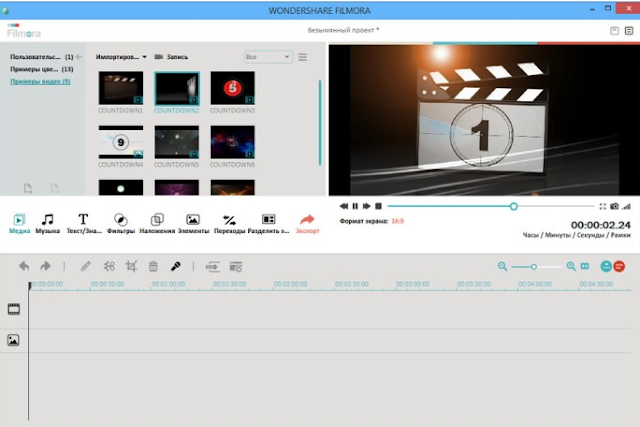Click the image track icon
The image size is (640, 427).
click(13, 340)
